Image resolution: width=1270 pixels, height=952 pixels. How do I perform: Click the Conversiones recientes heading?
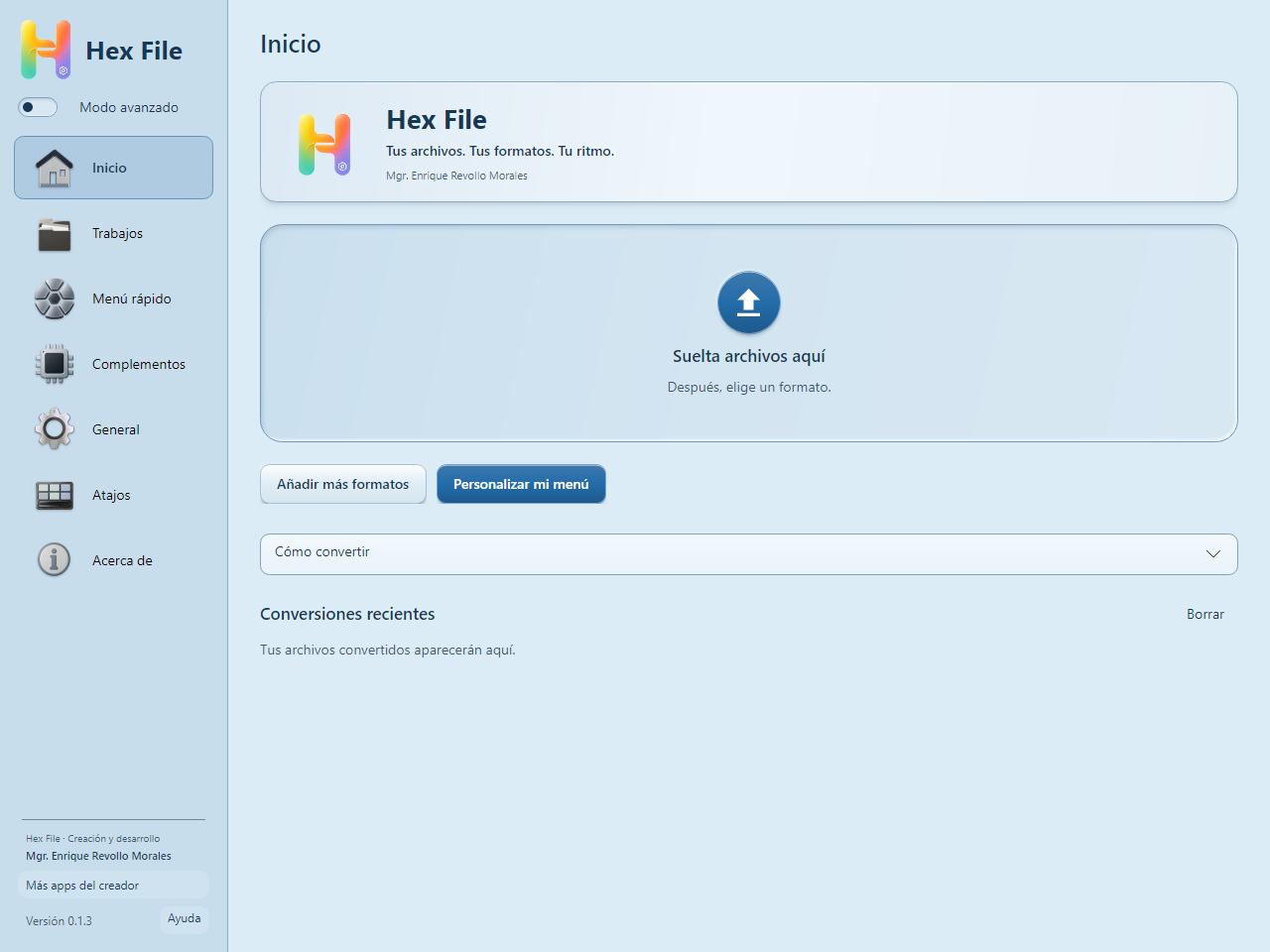point(347,614)
